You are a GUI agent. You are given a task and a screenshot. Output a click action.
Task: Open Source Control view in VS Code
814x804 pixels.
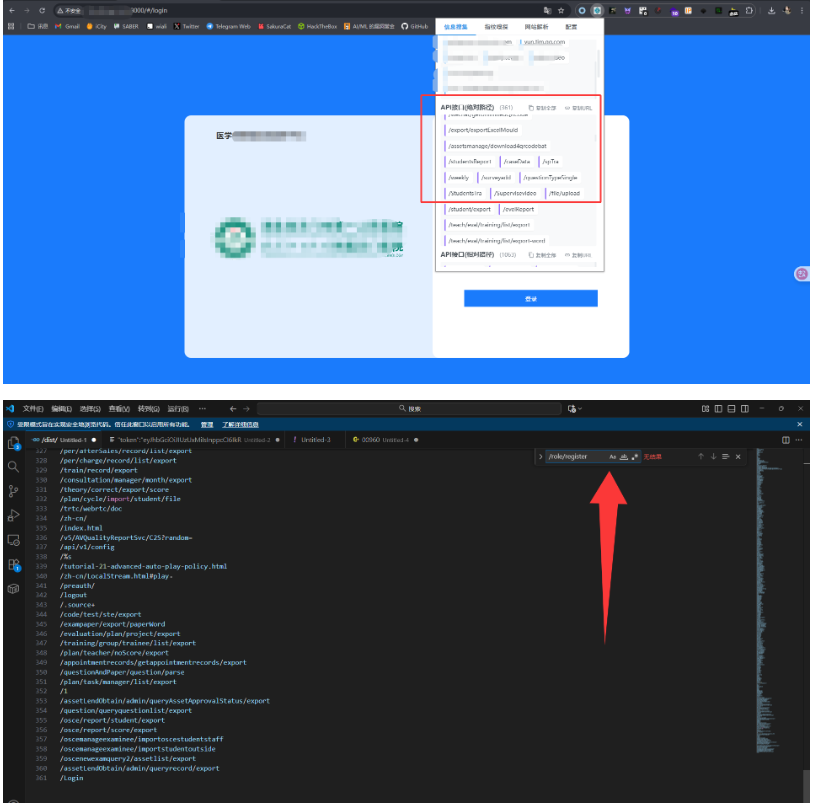(x=13, y=491)
